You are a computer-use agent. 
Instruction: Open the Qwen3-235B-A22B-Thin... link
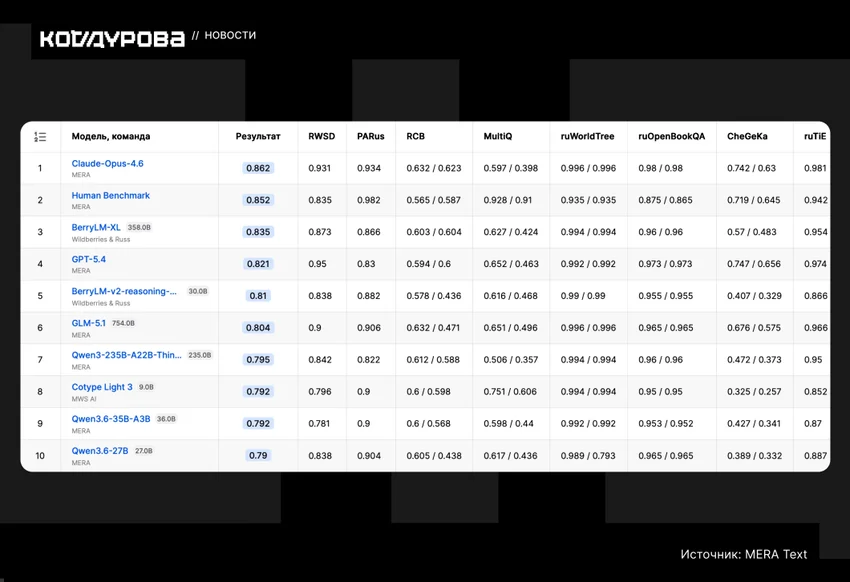tap(126, 355)
